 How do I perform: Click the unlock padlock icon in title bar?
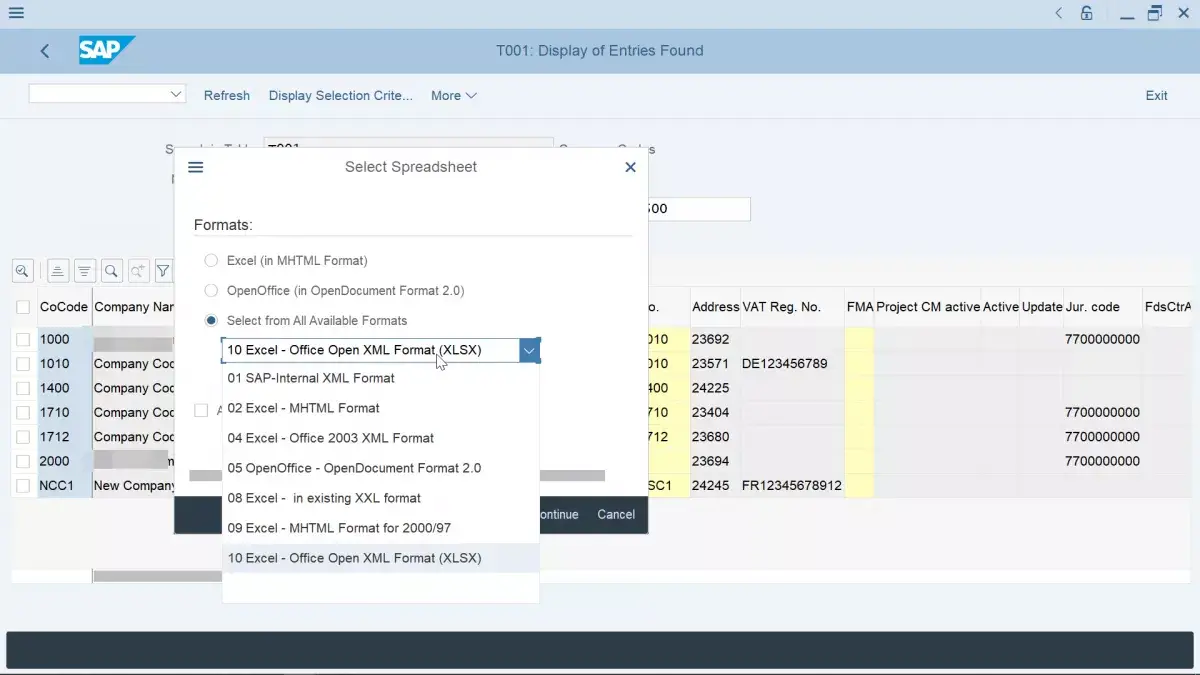coord(1087,13)
